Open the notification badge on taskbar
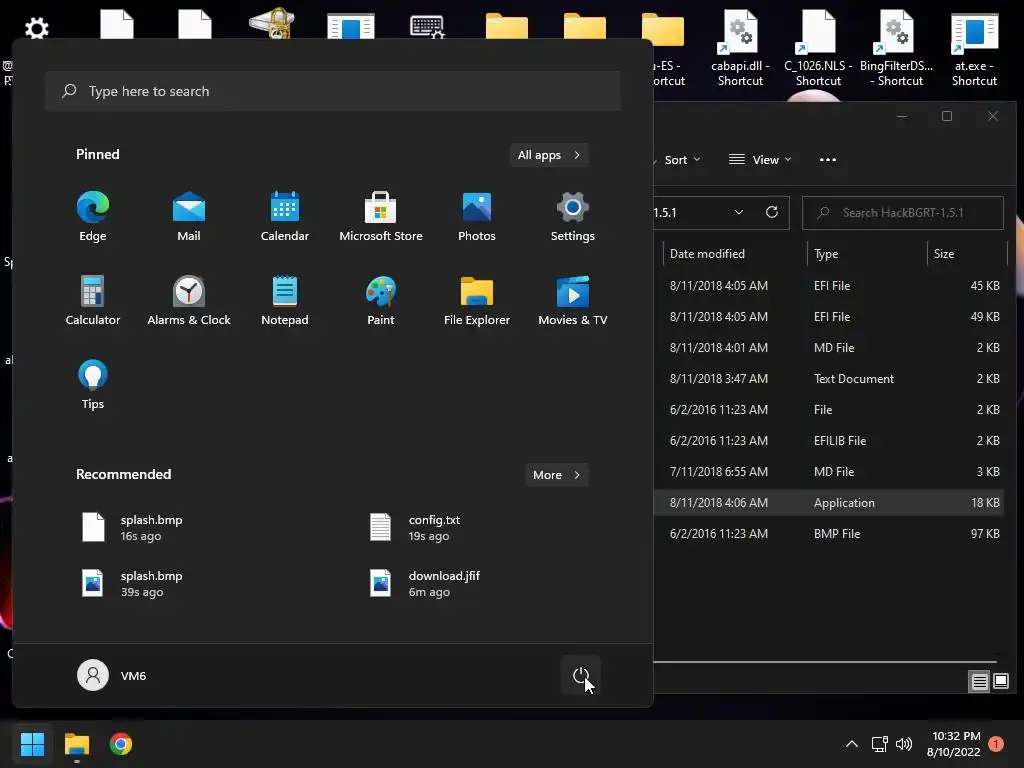 pos(996,744)
